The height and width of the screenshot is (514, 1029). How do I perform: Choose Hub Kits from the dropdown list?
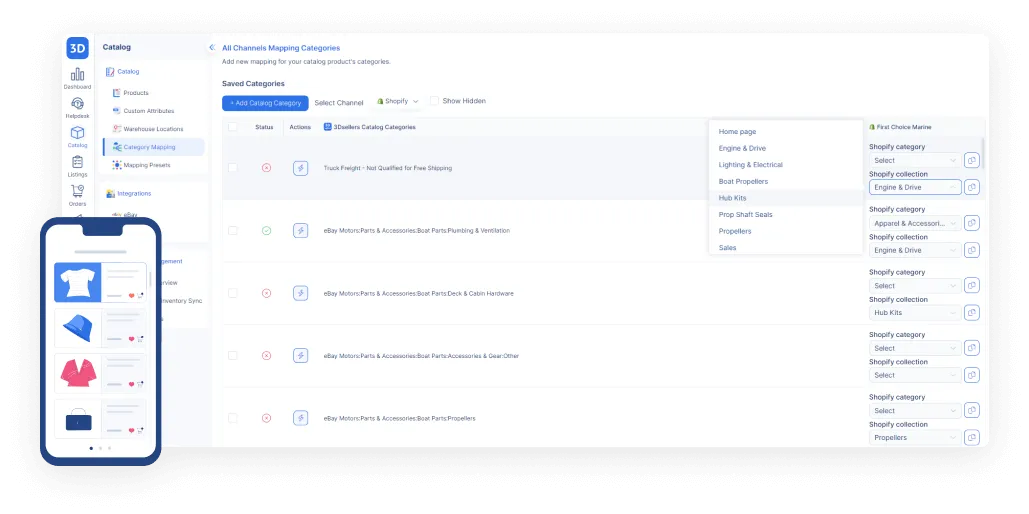coord(786,198)
